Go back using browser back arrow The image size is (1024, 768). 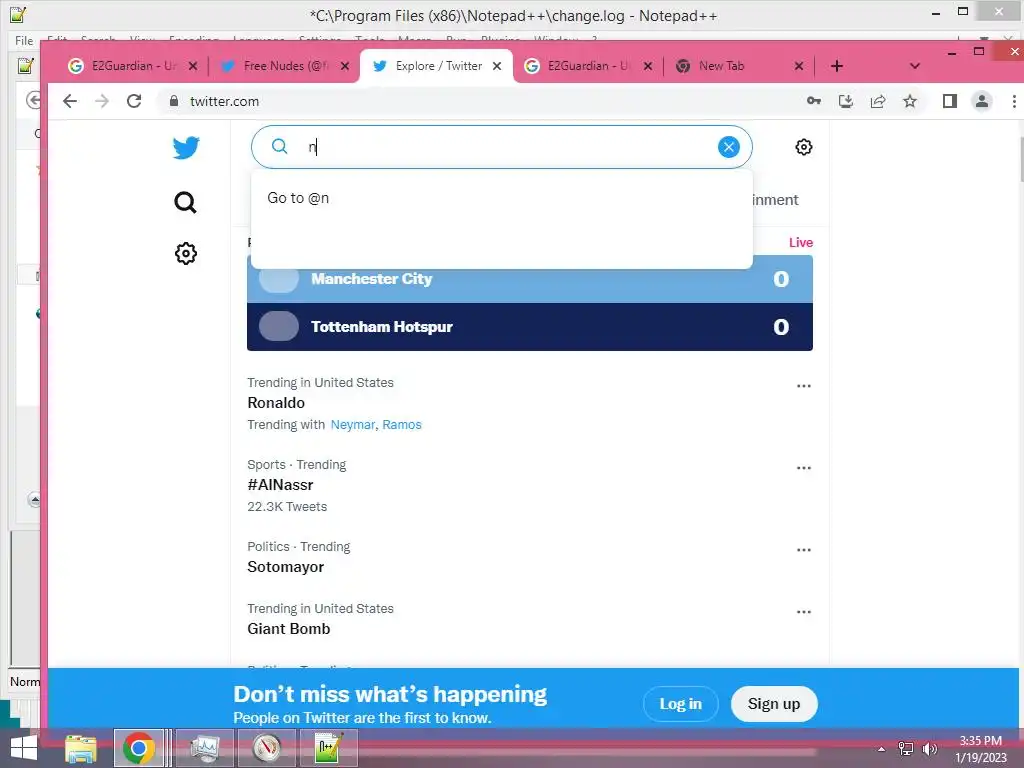tap(70, 101)
